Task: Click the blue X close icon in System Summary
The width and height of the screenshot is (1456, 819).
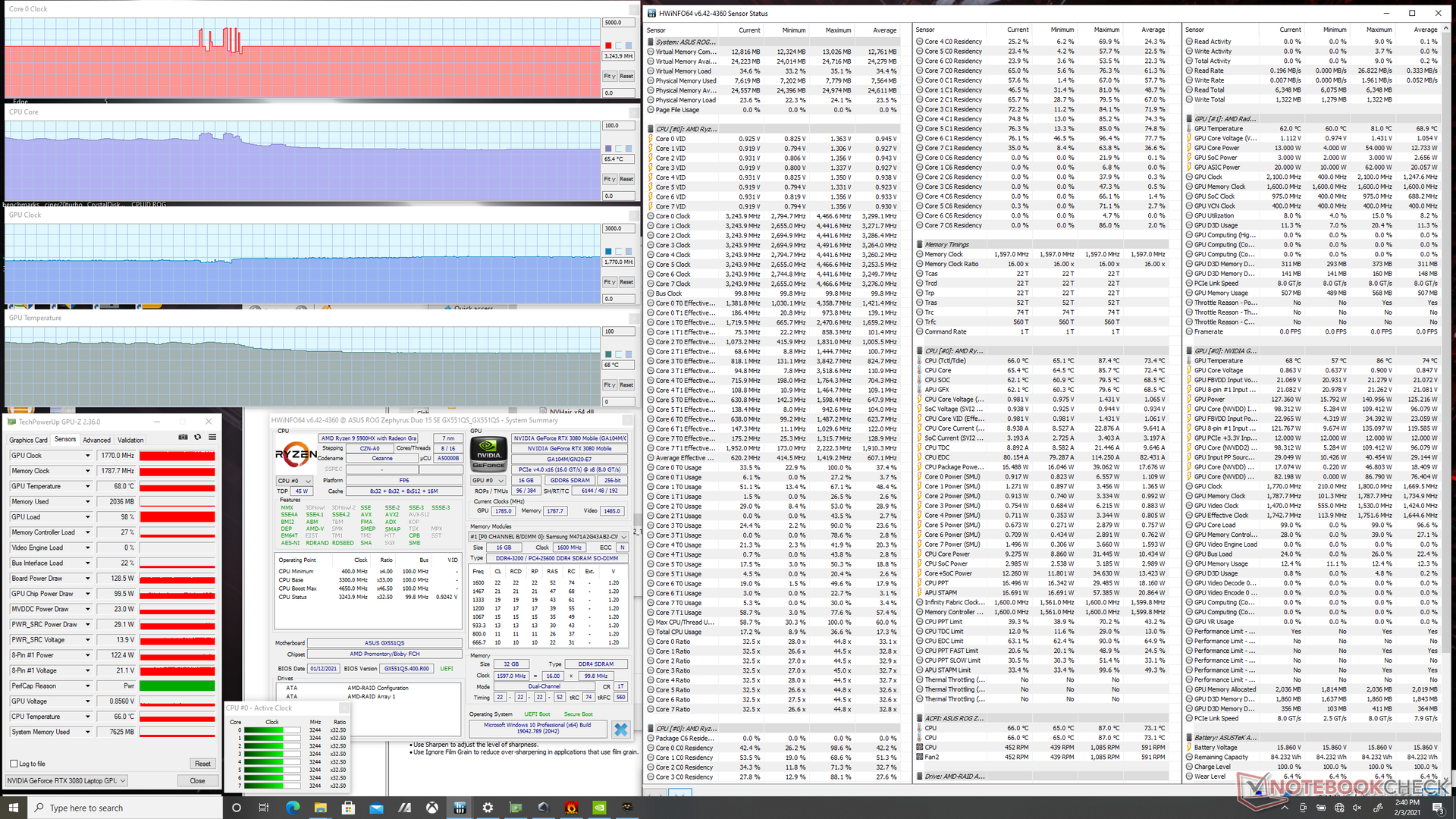Action: point(620,730)
